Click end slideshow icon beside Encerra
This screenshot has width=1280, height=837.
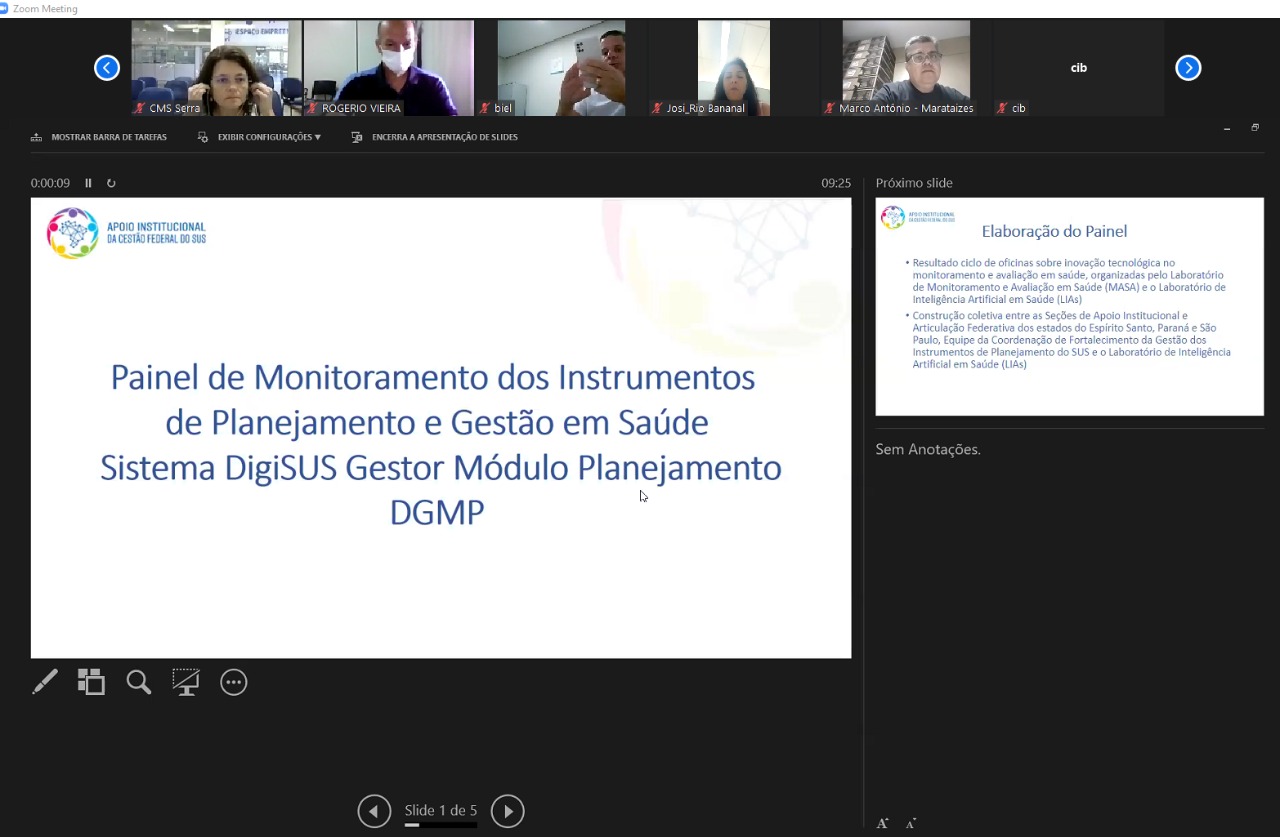[357, 137]
